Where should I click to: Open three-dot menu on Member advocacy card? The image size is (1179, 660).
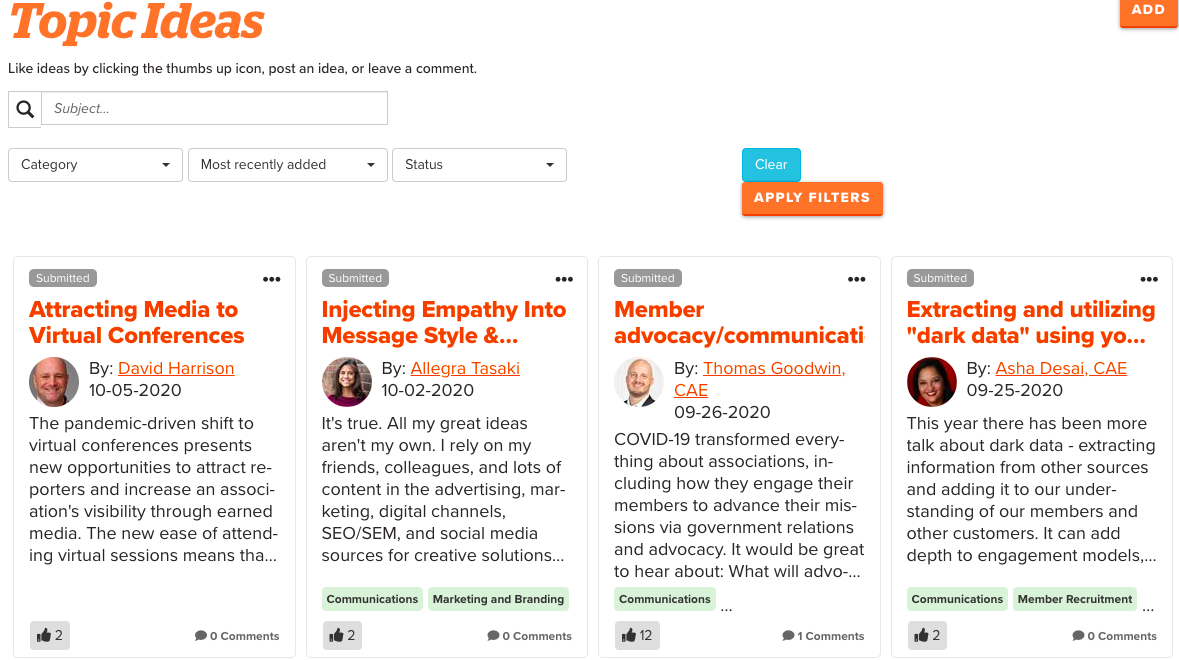point(857,279)
